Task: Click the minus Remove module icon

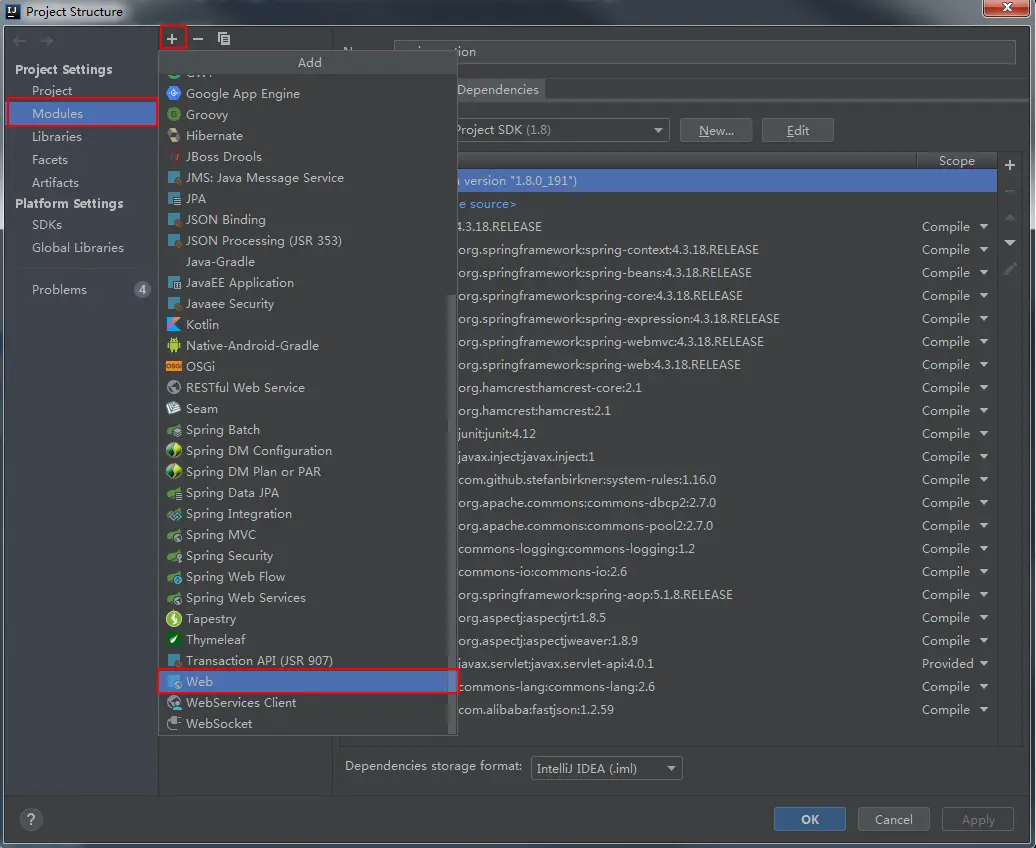Action: tap(198, 39)
